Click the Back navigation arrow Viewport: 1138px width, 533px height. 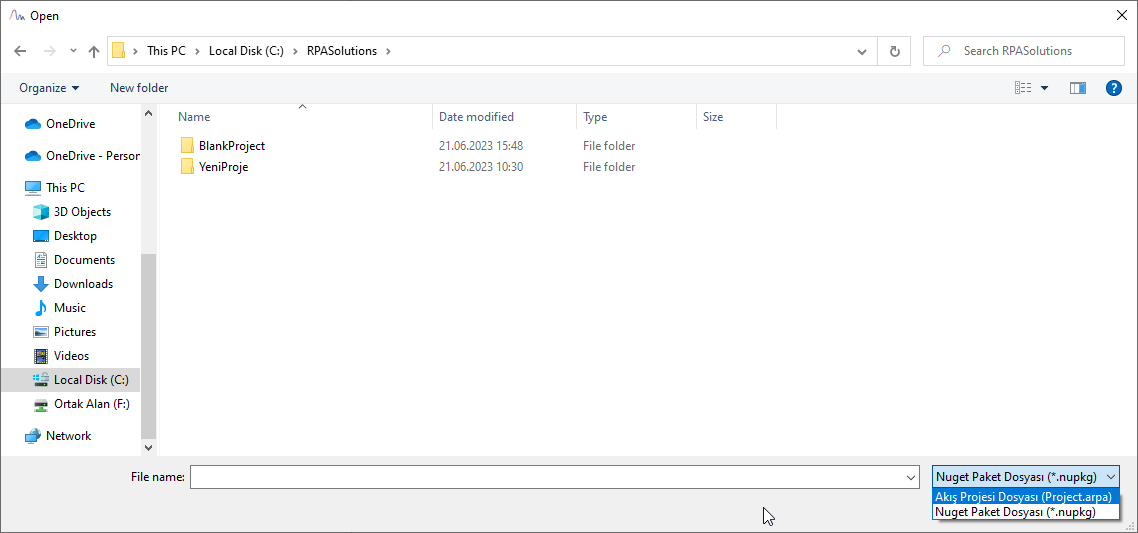(x=20, y=51)
